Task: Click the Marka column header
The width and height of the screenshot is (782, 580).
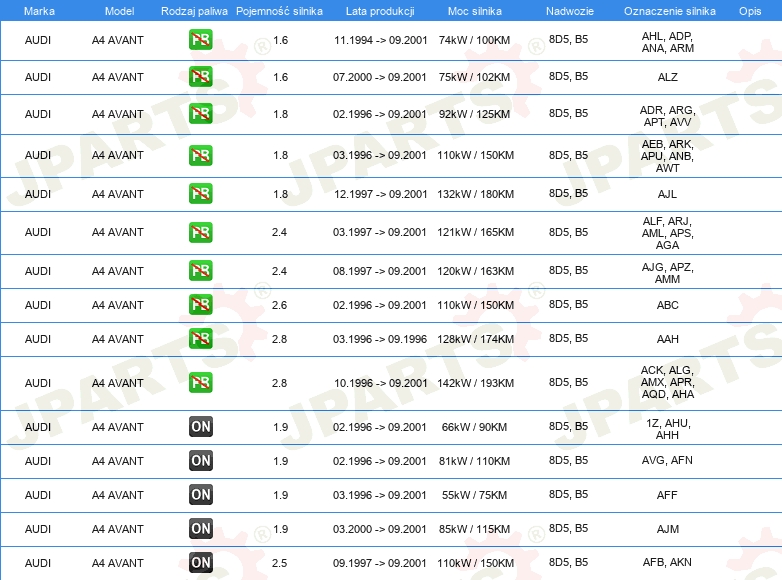Action: [x=39, y=11]
